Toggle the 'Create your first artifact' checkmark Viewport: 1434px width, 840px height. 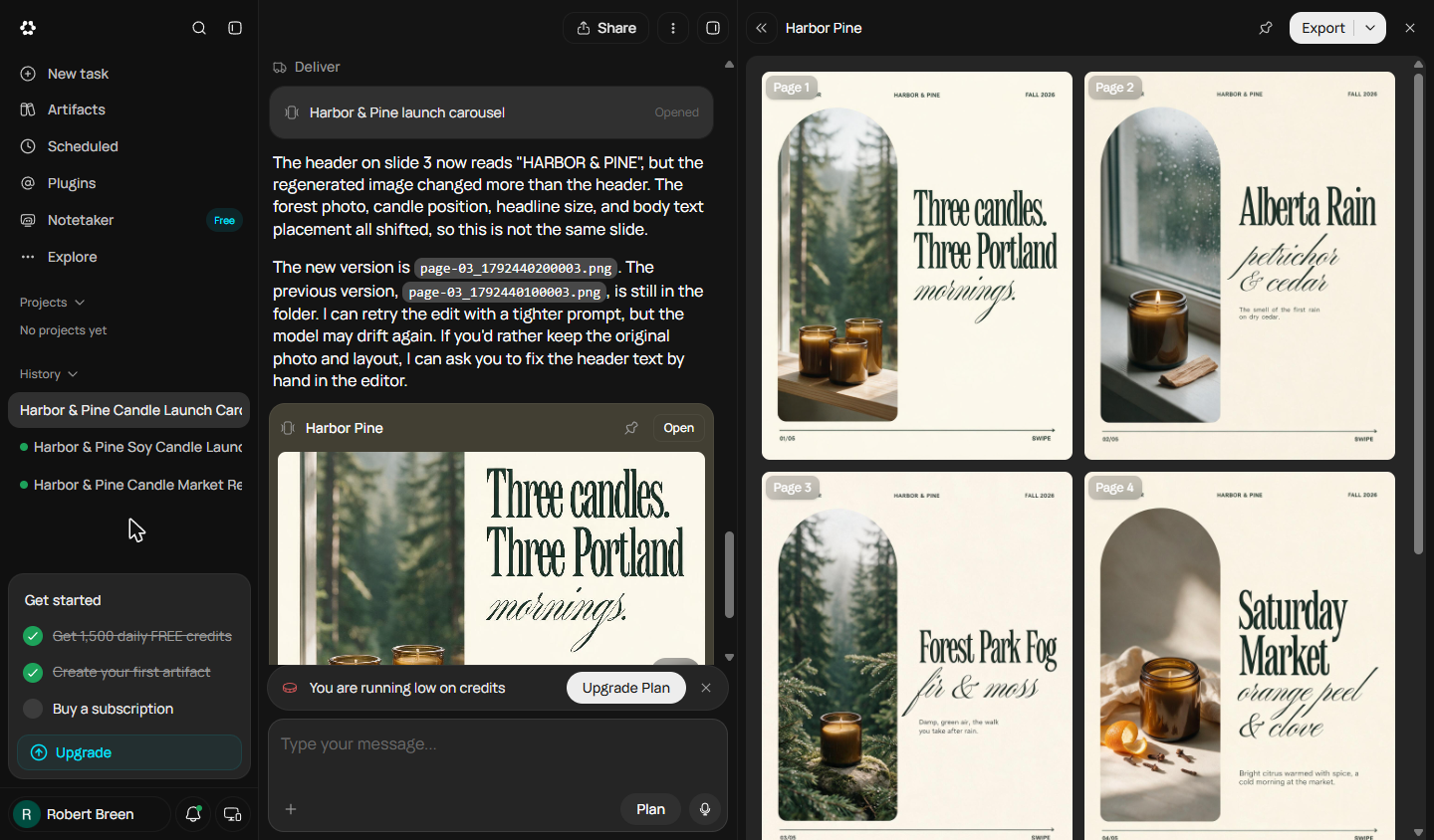pyautogui.click(x=33, y=673)
